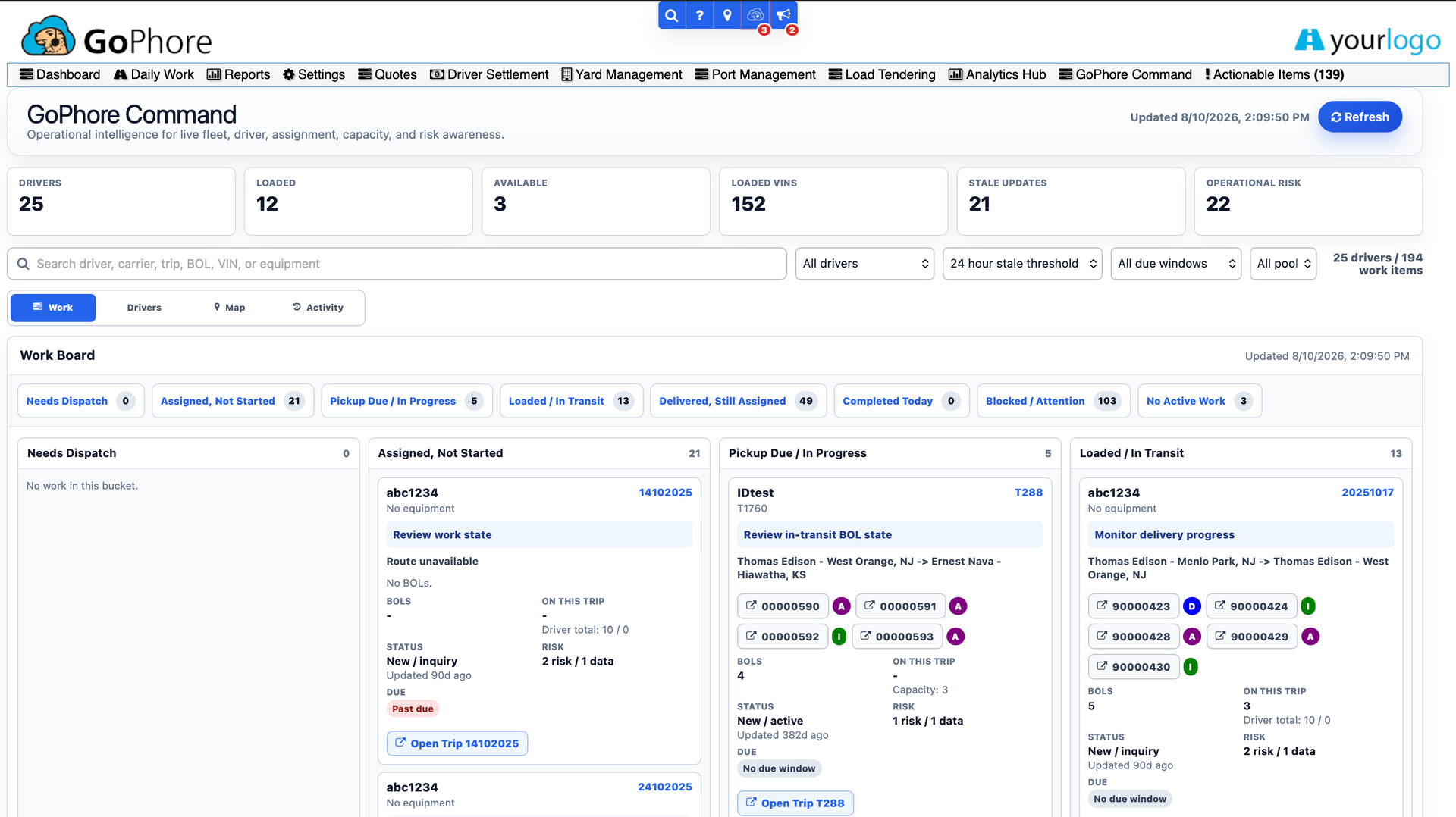Viewport: 1456px width, 817px height.
Task: Open BOL 90000428 chip
Action: (x=1133, y=637)
